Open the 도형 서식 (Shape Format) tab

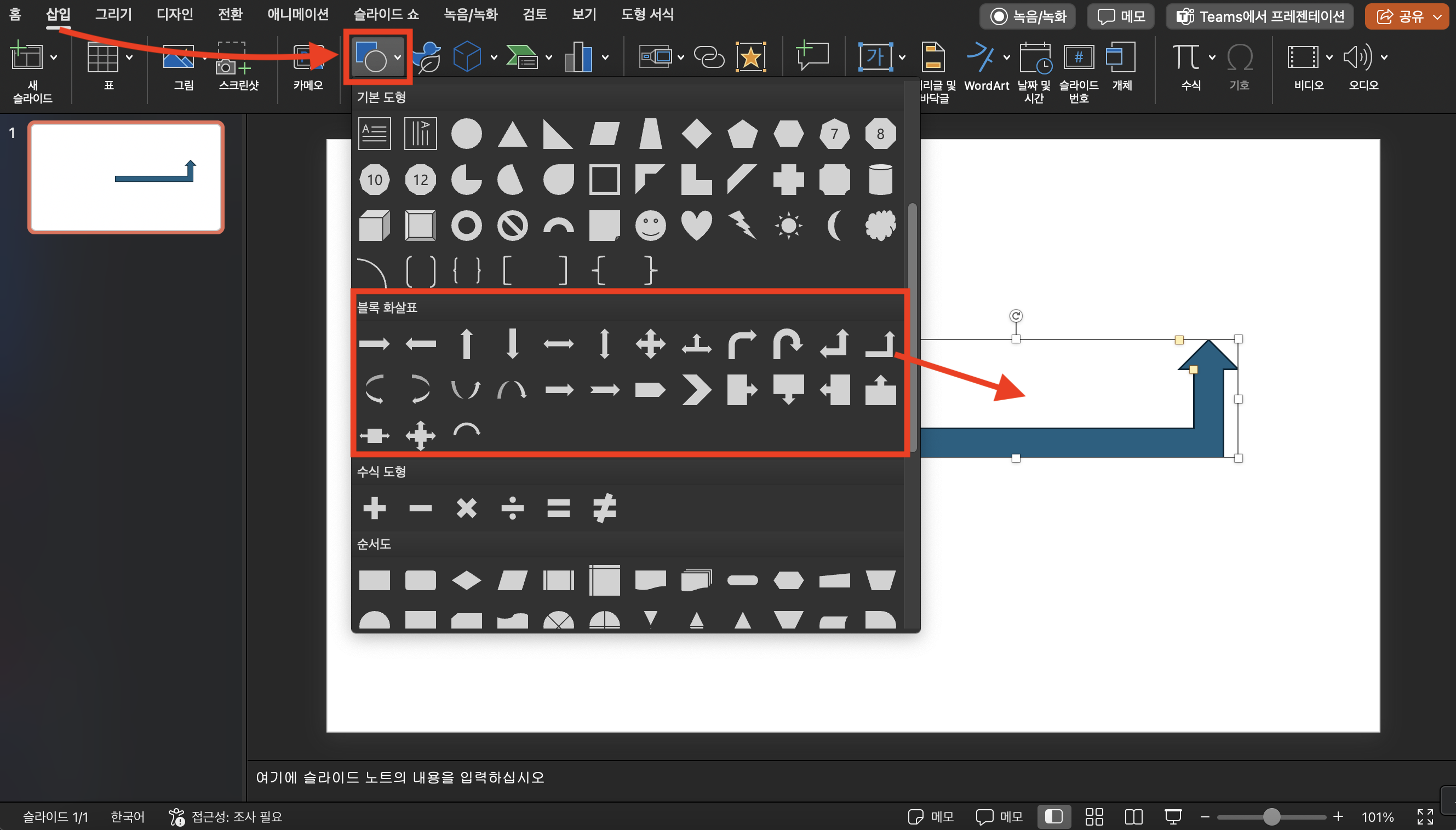coord(647,14)
